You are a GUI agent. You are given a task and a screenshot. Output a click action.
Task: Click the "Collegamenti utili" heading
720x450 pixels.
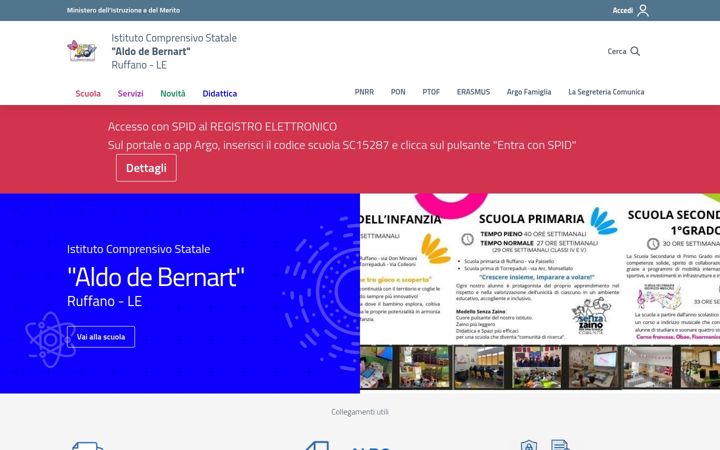[360, 412]
